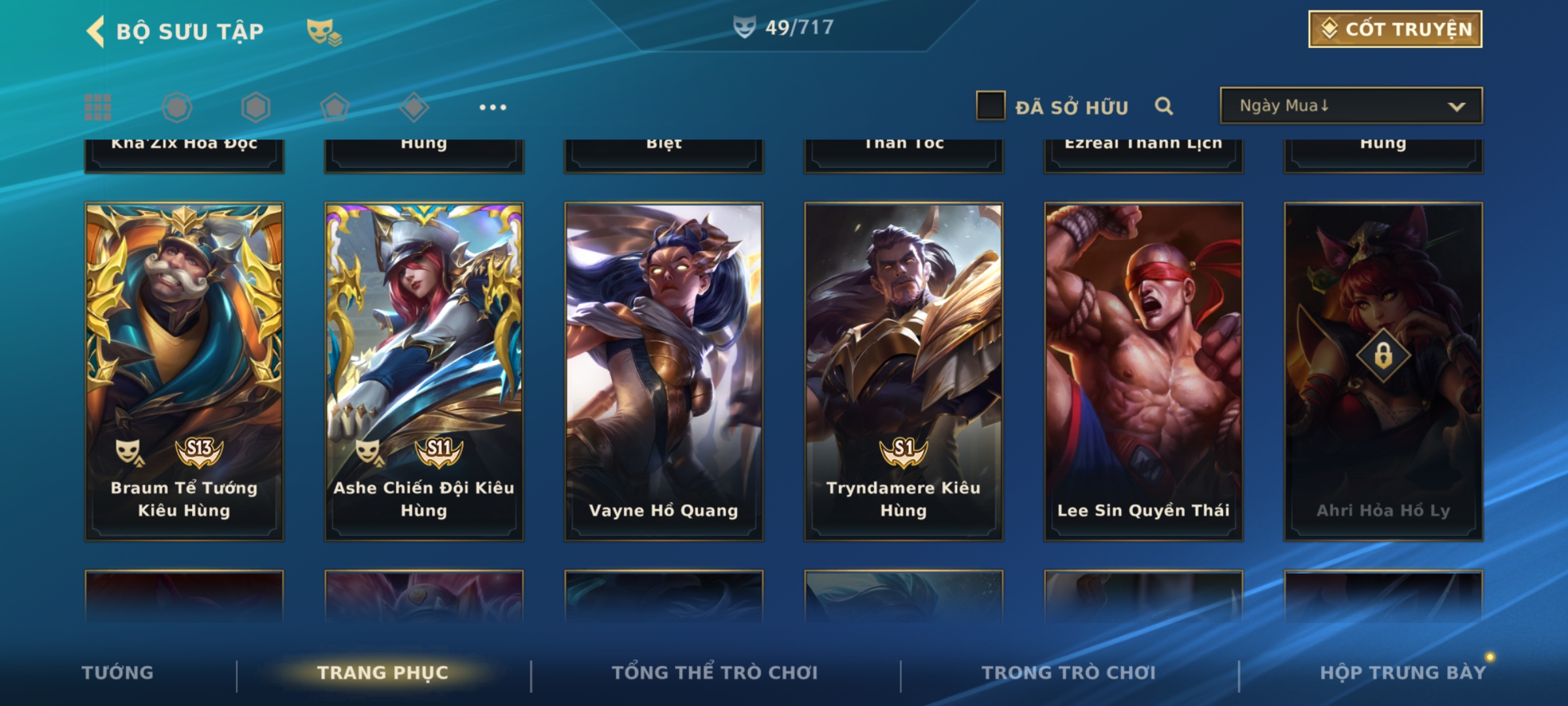Select the Lee Sin Quyền Thái skin
Image resolution: width=1568 pixels, height=706 pixels.
(1143, 371)
